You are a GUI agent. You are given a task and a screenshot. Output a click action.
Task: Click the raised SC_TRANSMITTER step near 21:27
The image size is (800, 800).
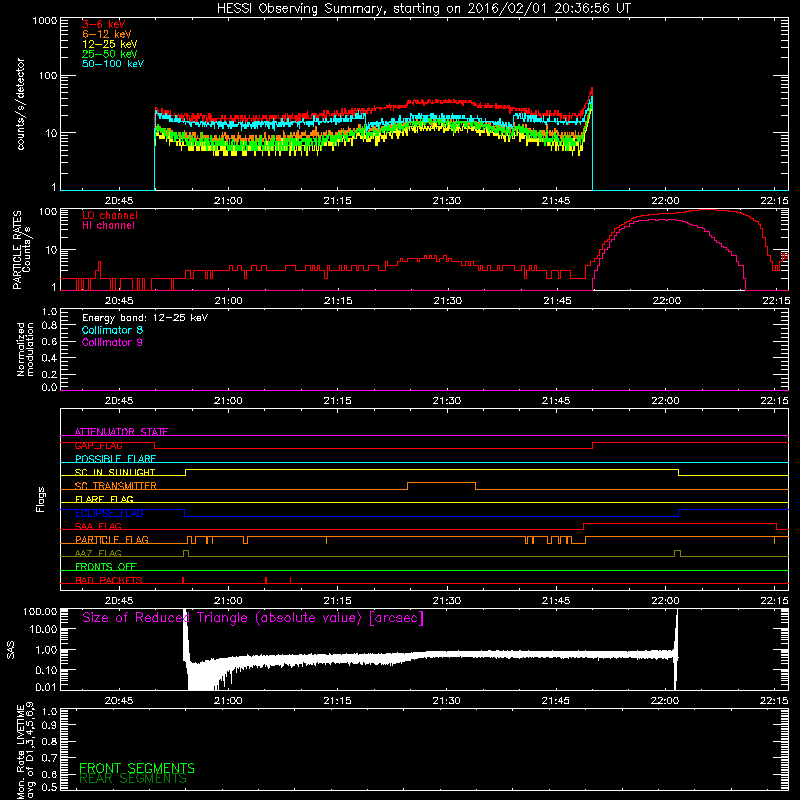pos(441,483)
